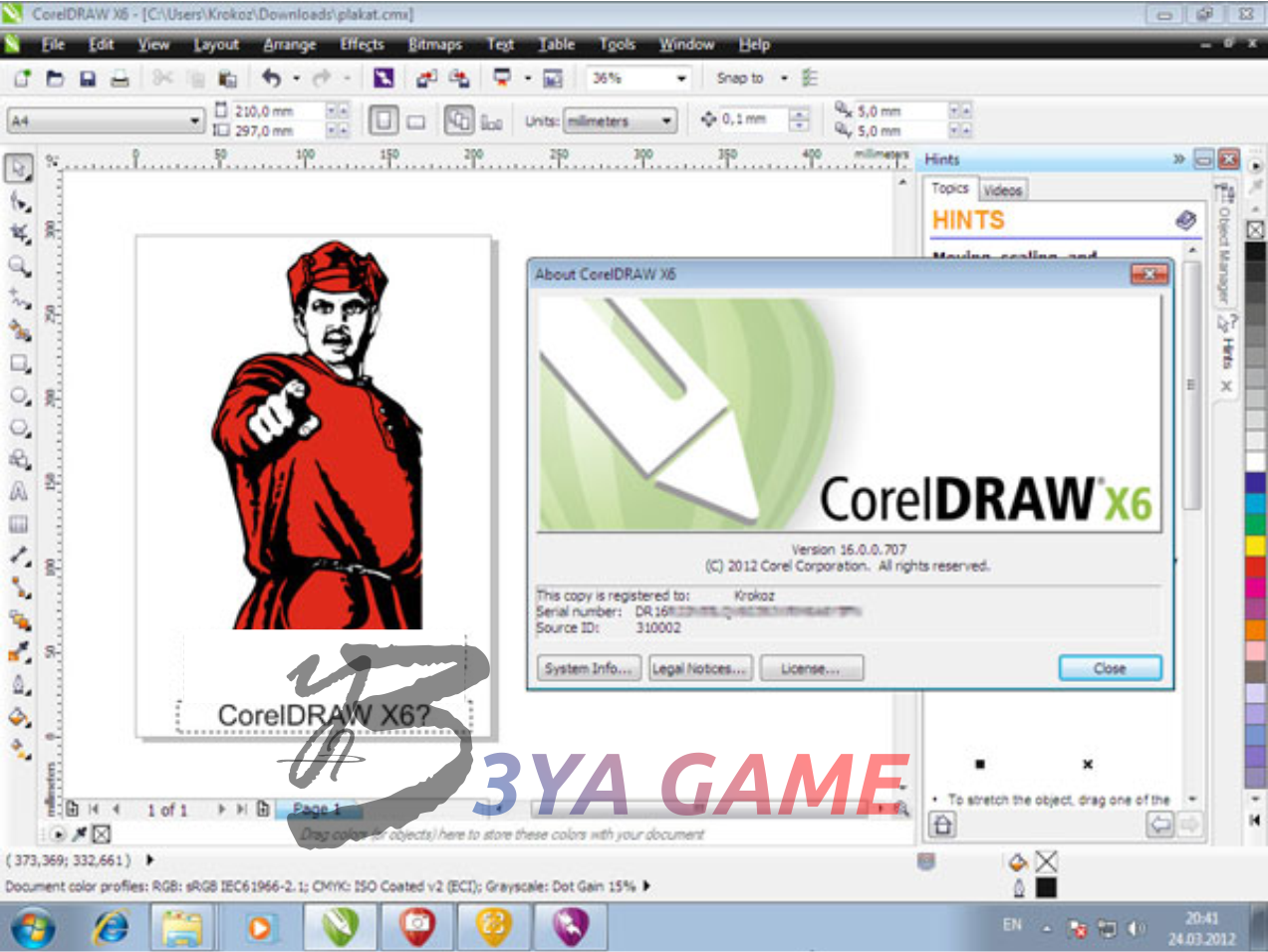1268x952 pixels.
Task: Click the Export toolbar icon
Action: pos(459,79)
